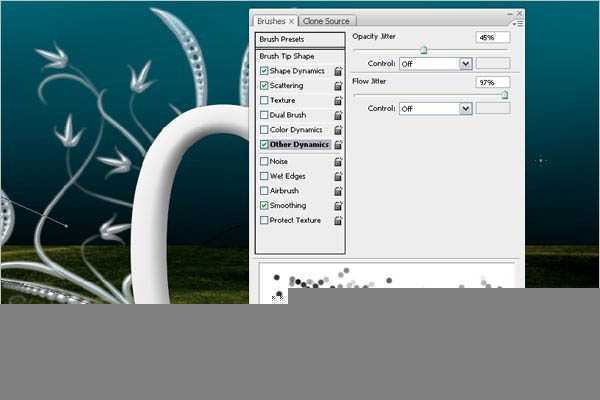Viewport: 600px width, 400px height.
Task: Switch to the Brushes tab
Action: [271, 21]
